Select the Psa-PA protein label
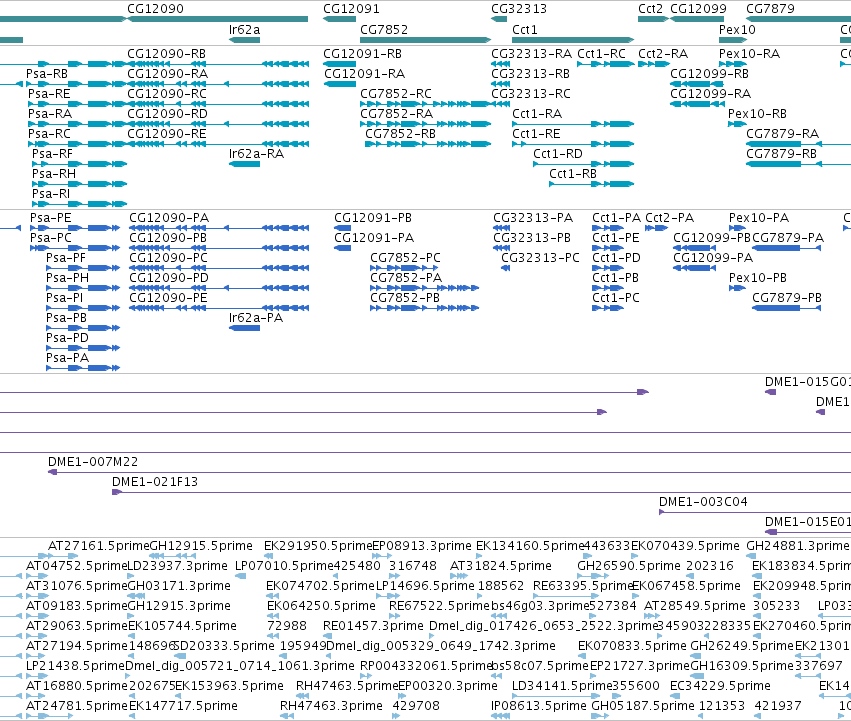The height and width of the screenshot is (721, 851). tap(67, 358)
